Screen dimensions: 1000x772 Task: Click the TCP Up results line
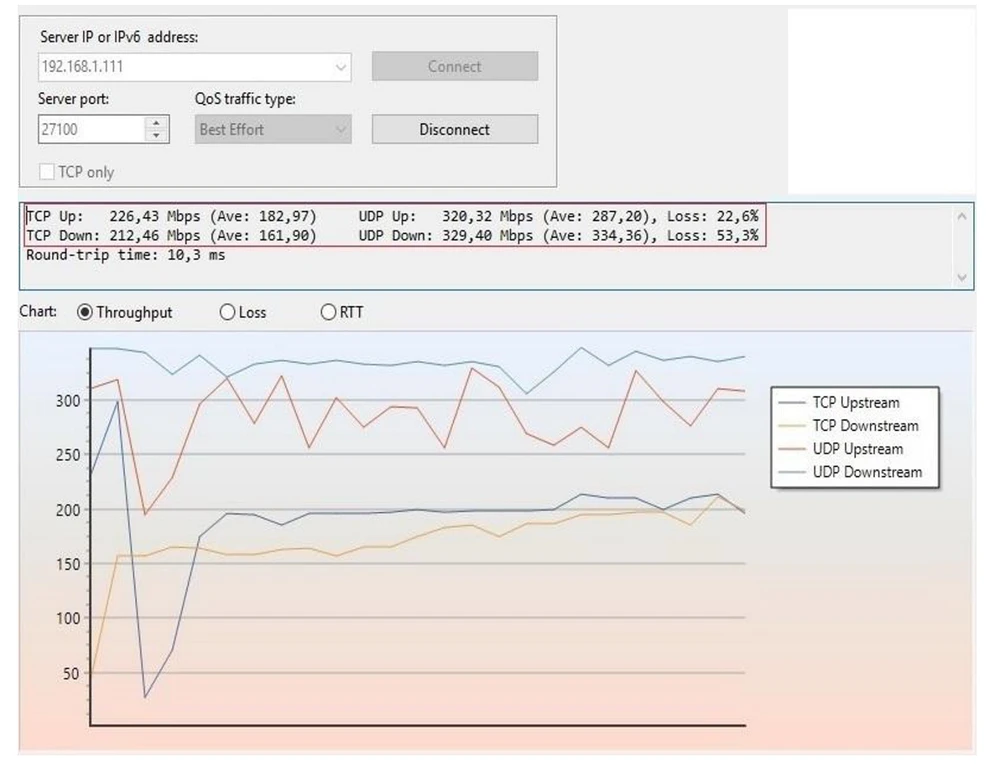[170, 215]
